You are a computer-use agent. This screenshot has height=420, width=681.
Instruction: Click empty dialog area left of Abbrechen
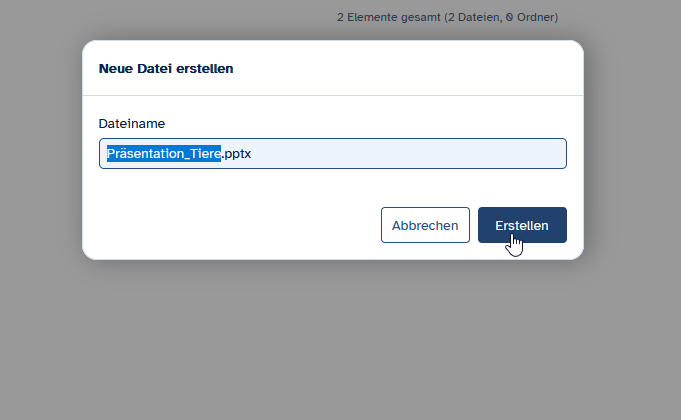coord(230,225)
